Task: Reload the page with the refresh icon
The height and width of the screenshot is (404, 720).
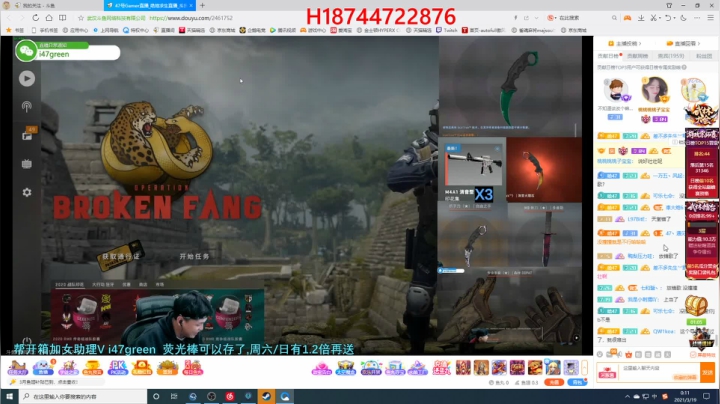Action: click(35, 18)
